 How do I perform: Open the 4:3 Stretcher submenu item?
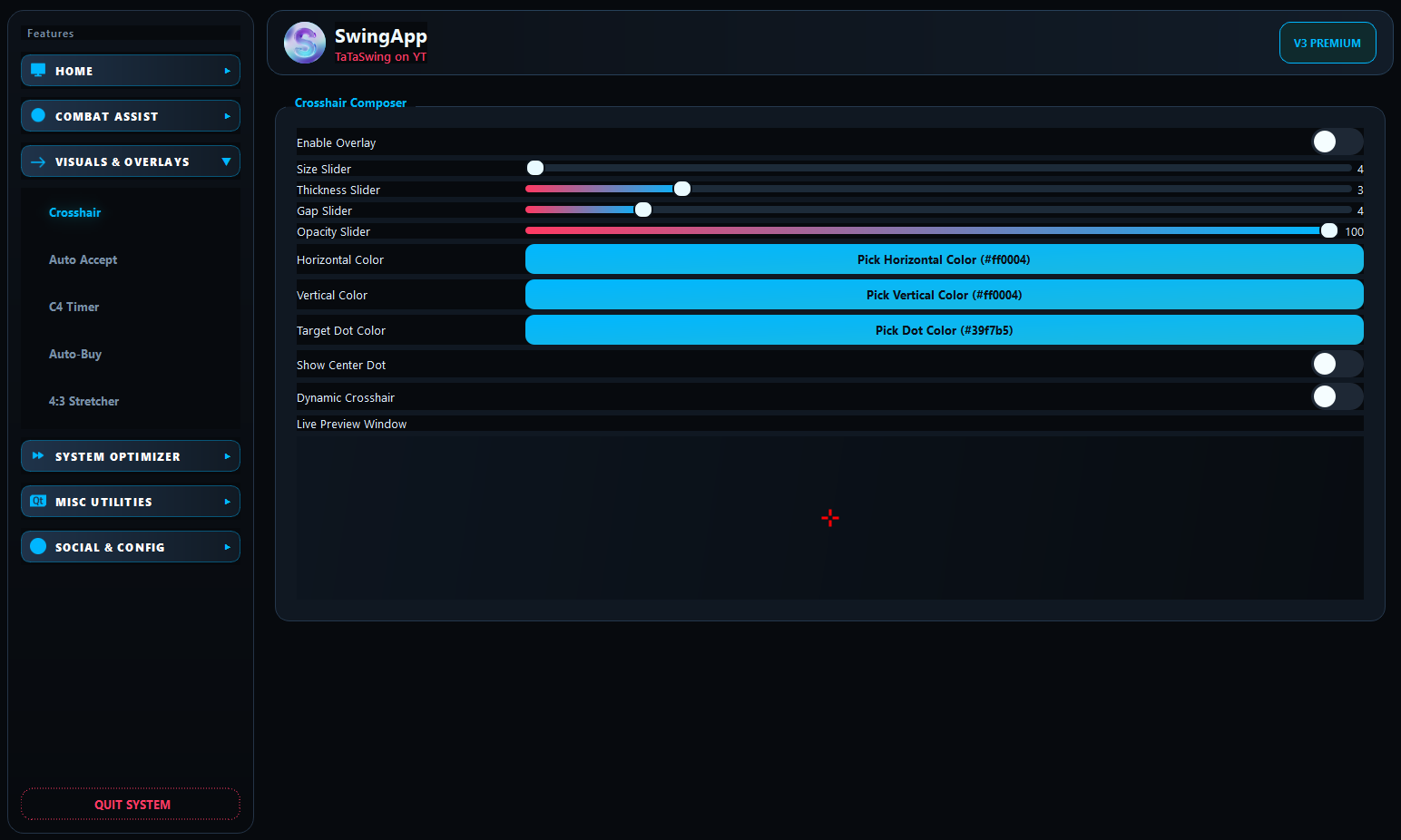pos(84,401)
